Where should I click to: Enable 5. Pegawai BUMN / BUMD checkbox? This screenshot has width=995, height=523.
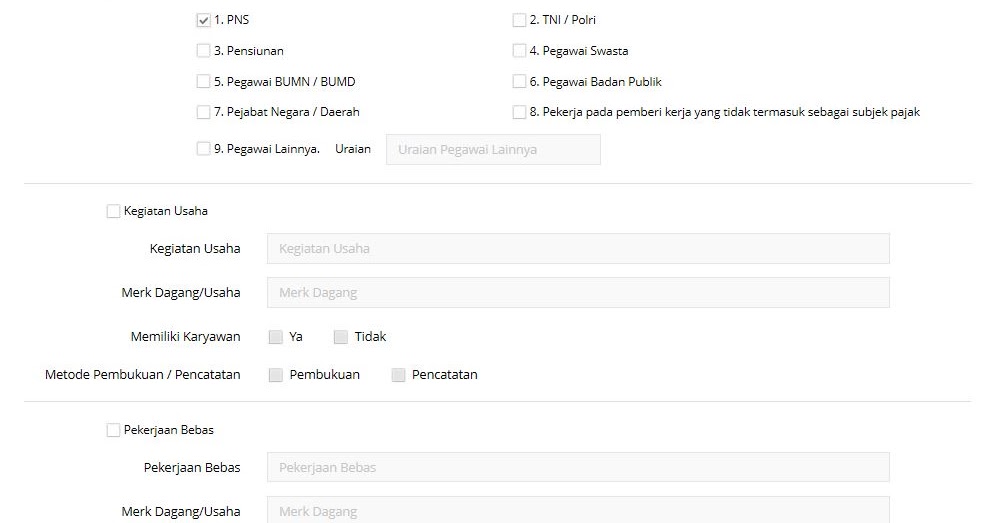coord(203,81)
